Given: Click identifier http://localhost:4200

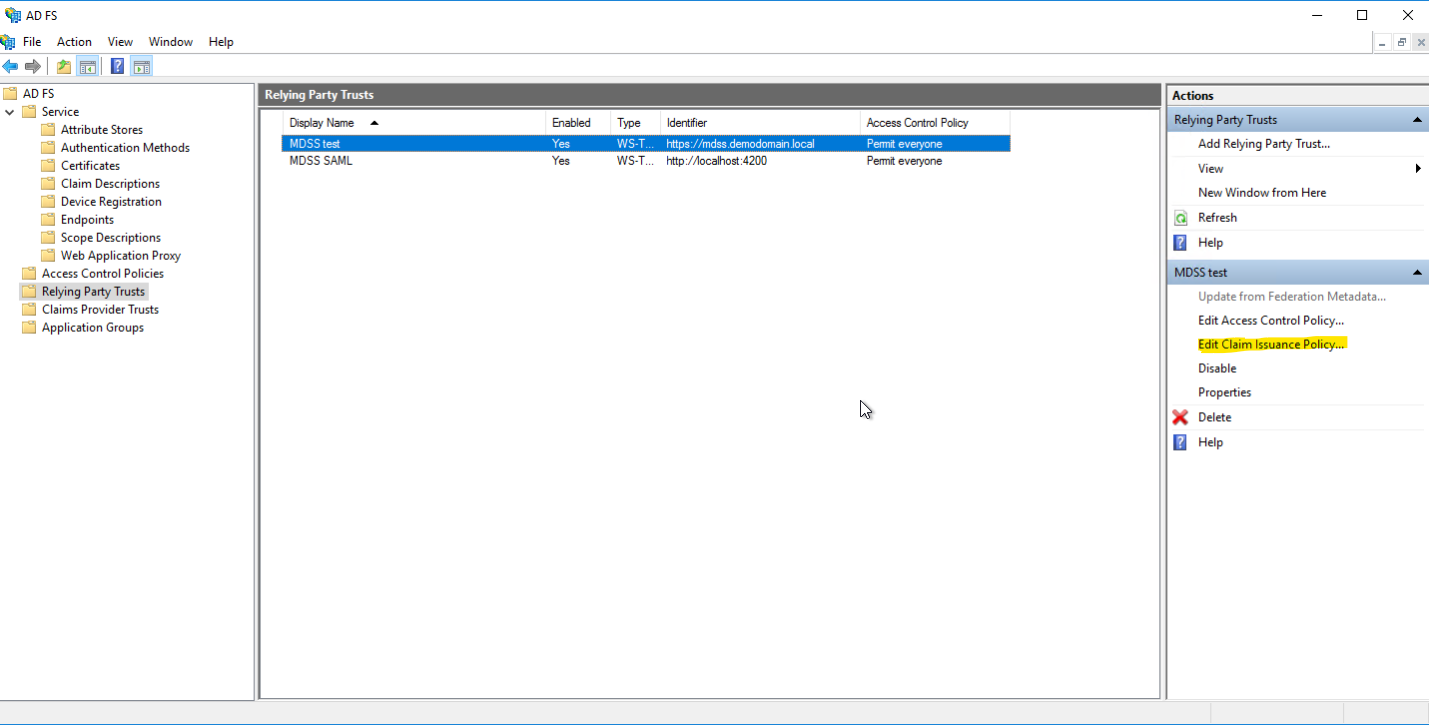Looking at the screenshot, I should 717,161.
